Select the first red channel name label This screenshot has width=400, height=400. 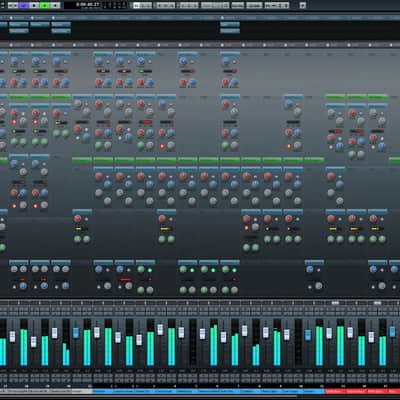335,391
